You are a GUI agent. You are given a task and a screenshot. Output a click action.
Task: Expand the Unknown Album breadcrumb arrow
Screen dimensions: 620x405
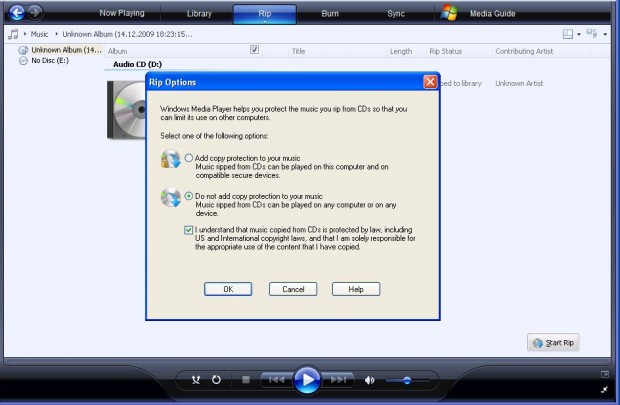pyautogui.click(x=56, y=34)
